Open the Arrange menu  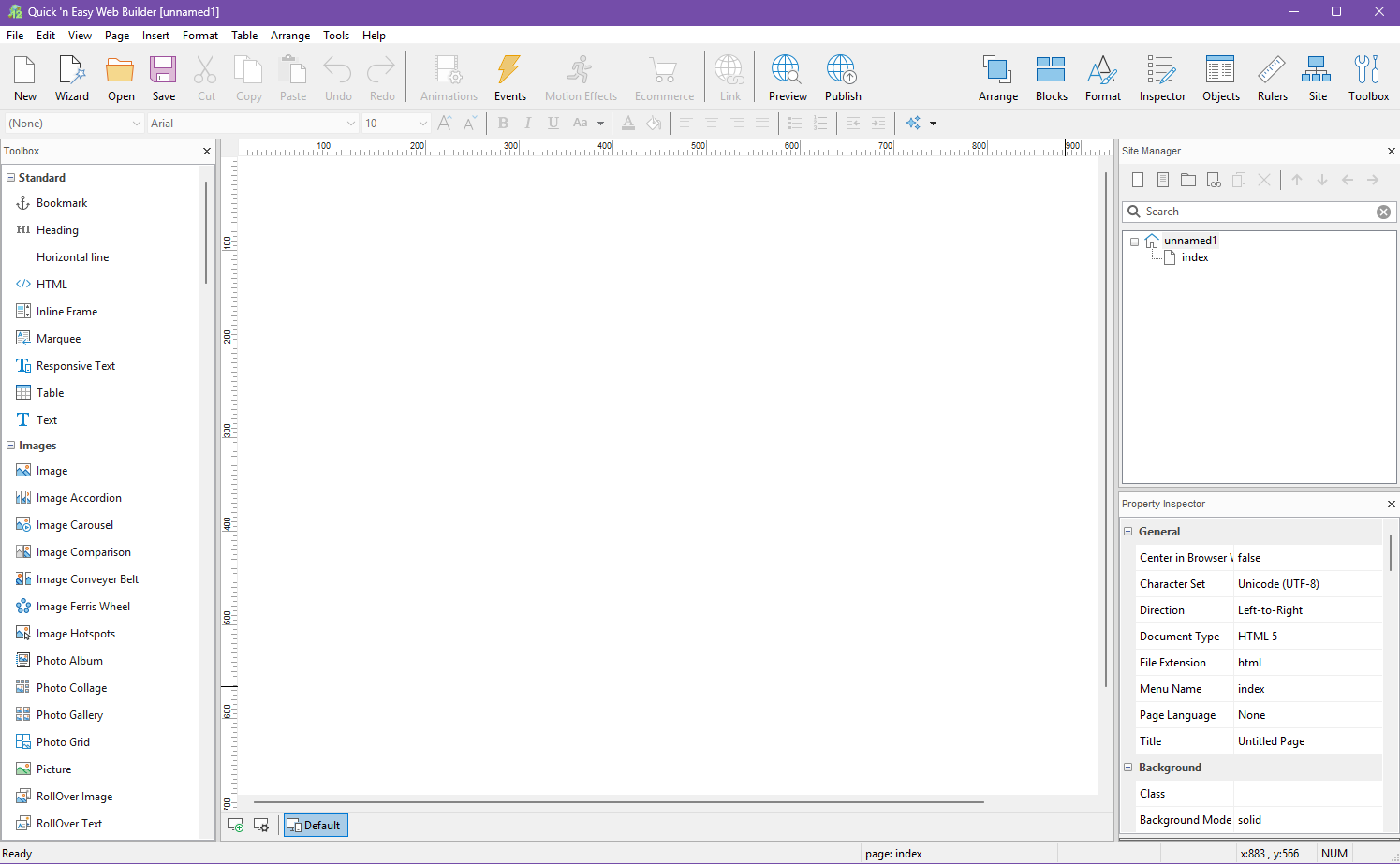coord(290,36)
